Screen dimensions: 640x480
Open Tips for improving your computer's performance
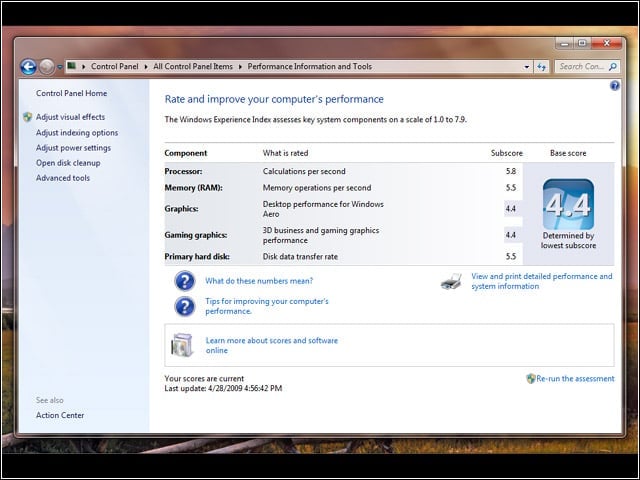tap(267, 306)
